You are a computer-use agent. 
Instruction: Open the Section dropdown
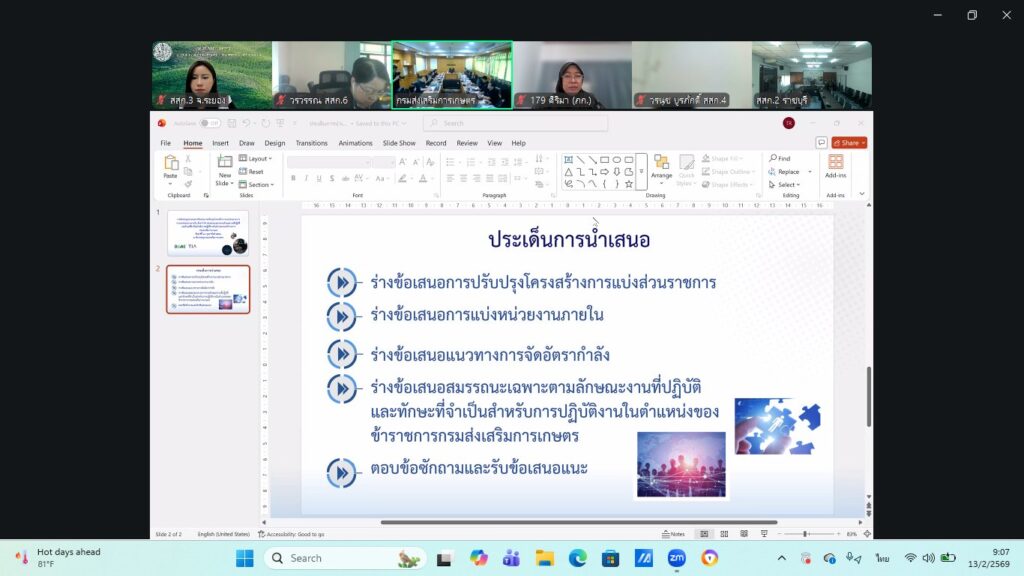pos(259,184)
